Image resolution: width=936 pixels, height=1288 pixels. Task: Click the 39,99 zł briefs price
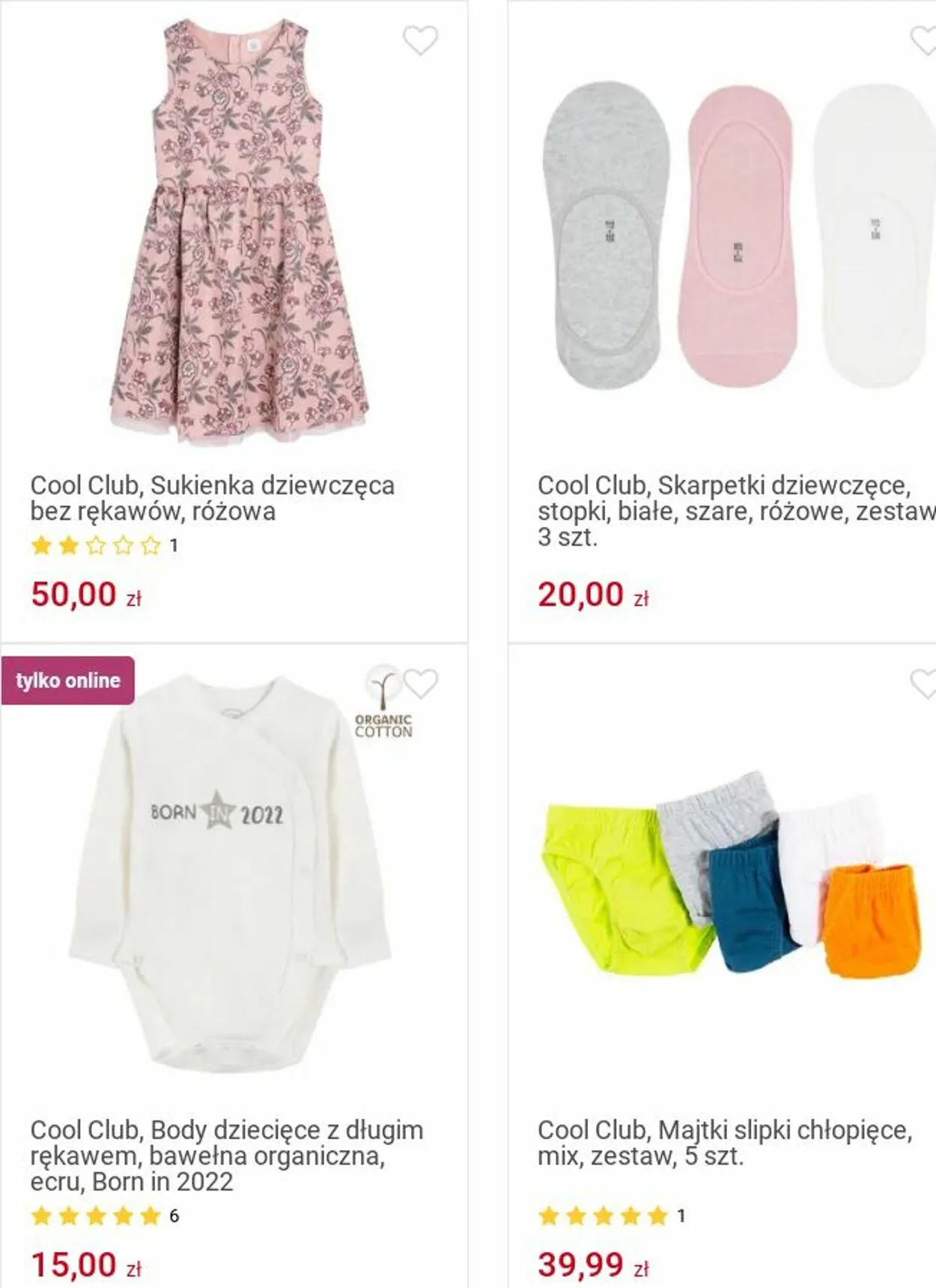593,1265
